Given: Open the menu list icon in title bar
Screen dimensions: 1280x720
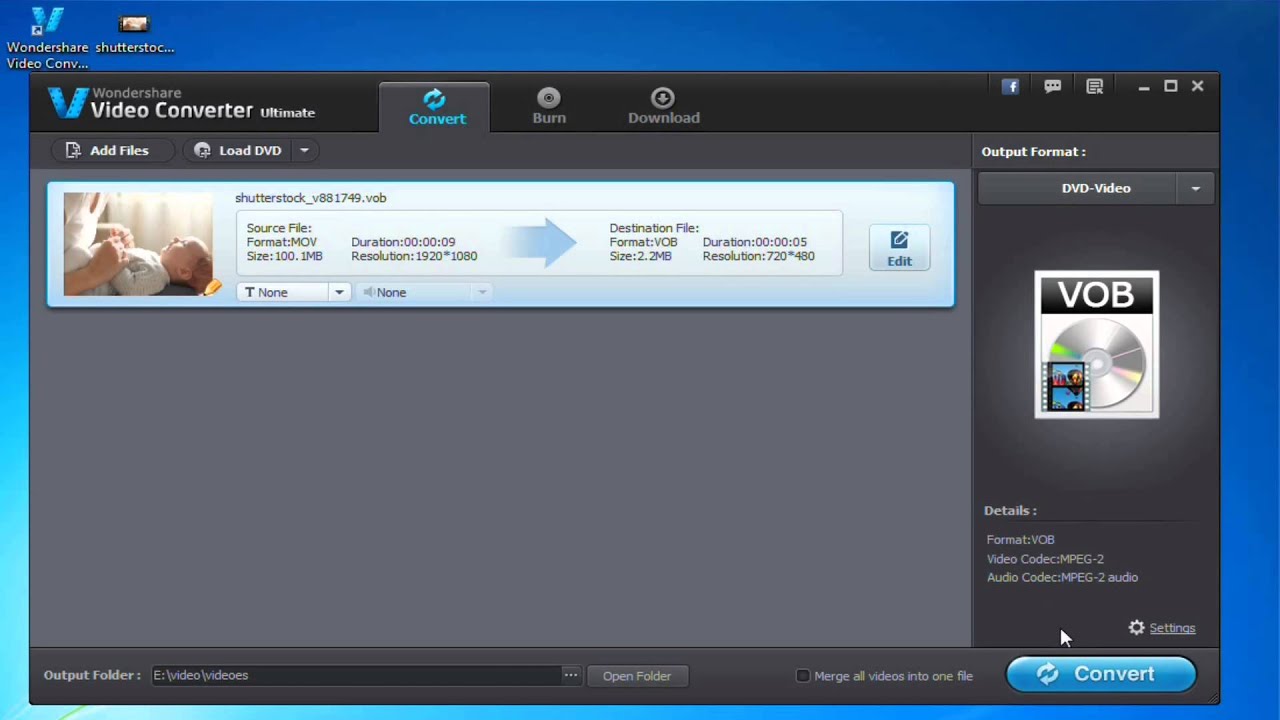Looking at the screenshot, I should (x=1094, y=87).
